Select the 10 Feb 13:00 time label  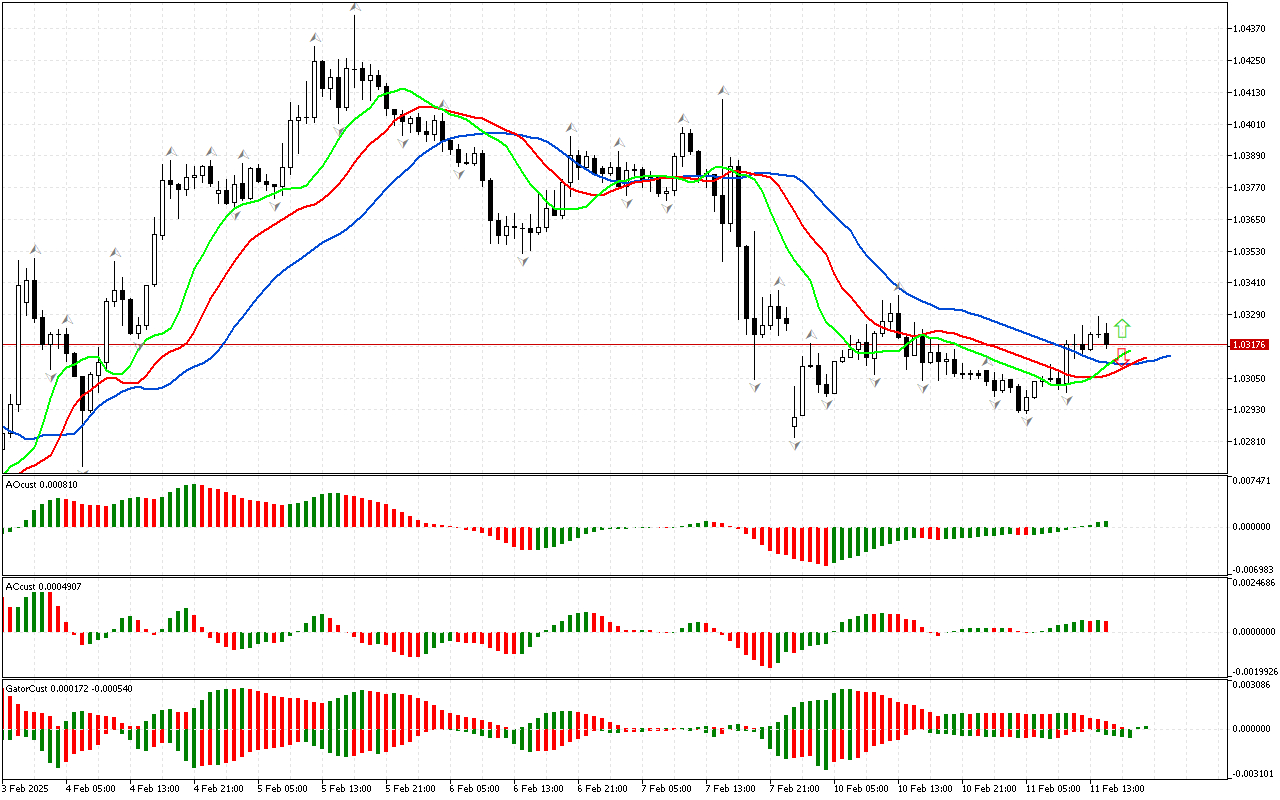click(924, 788)
